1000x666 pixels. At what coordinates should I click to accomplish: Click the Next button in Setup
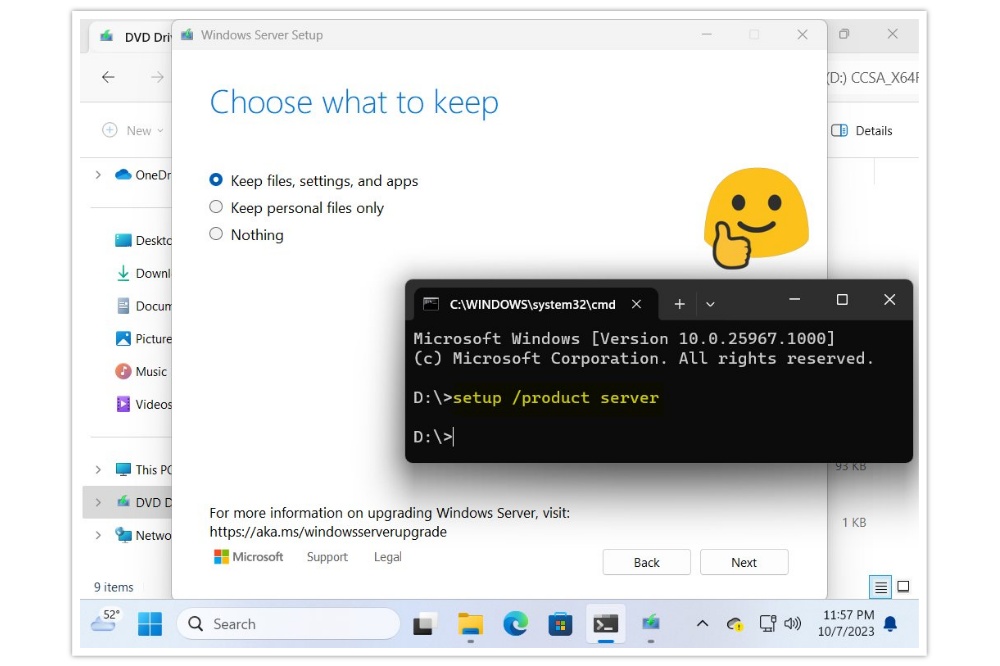[744, 562]
